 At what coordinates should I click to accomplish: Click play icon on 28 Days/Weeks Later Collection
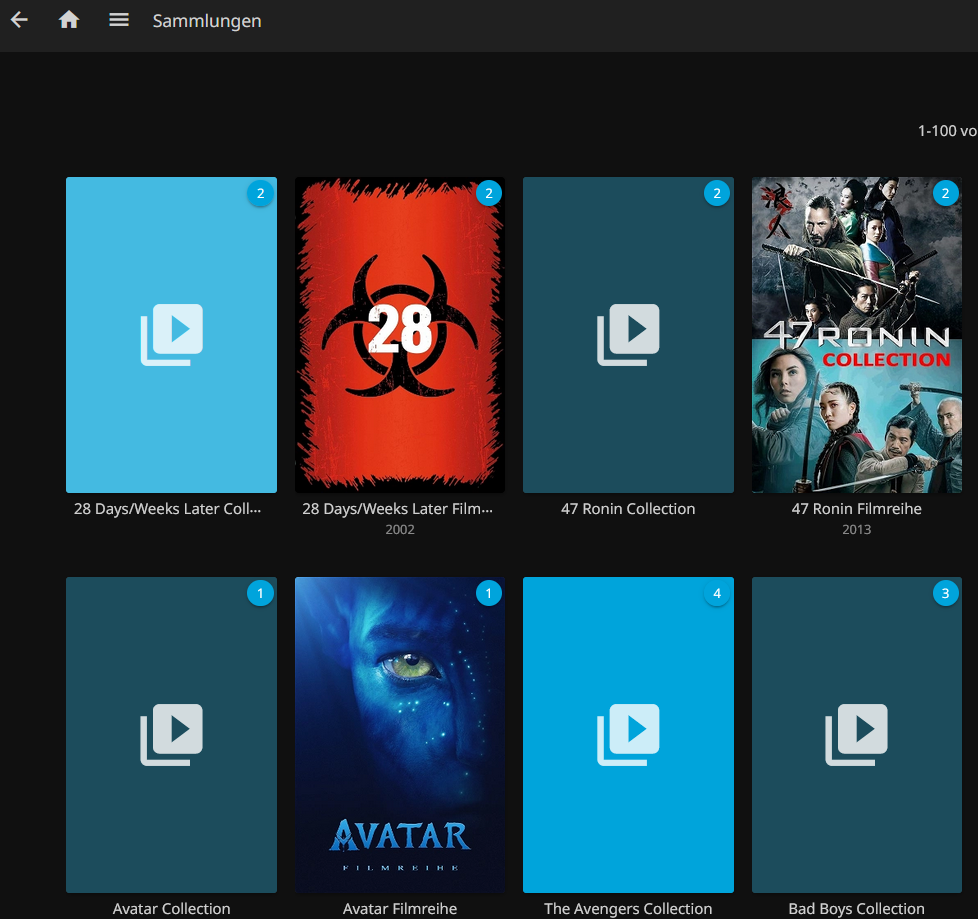tap(171, 334)
